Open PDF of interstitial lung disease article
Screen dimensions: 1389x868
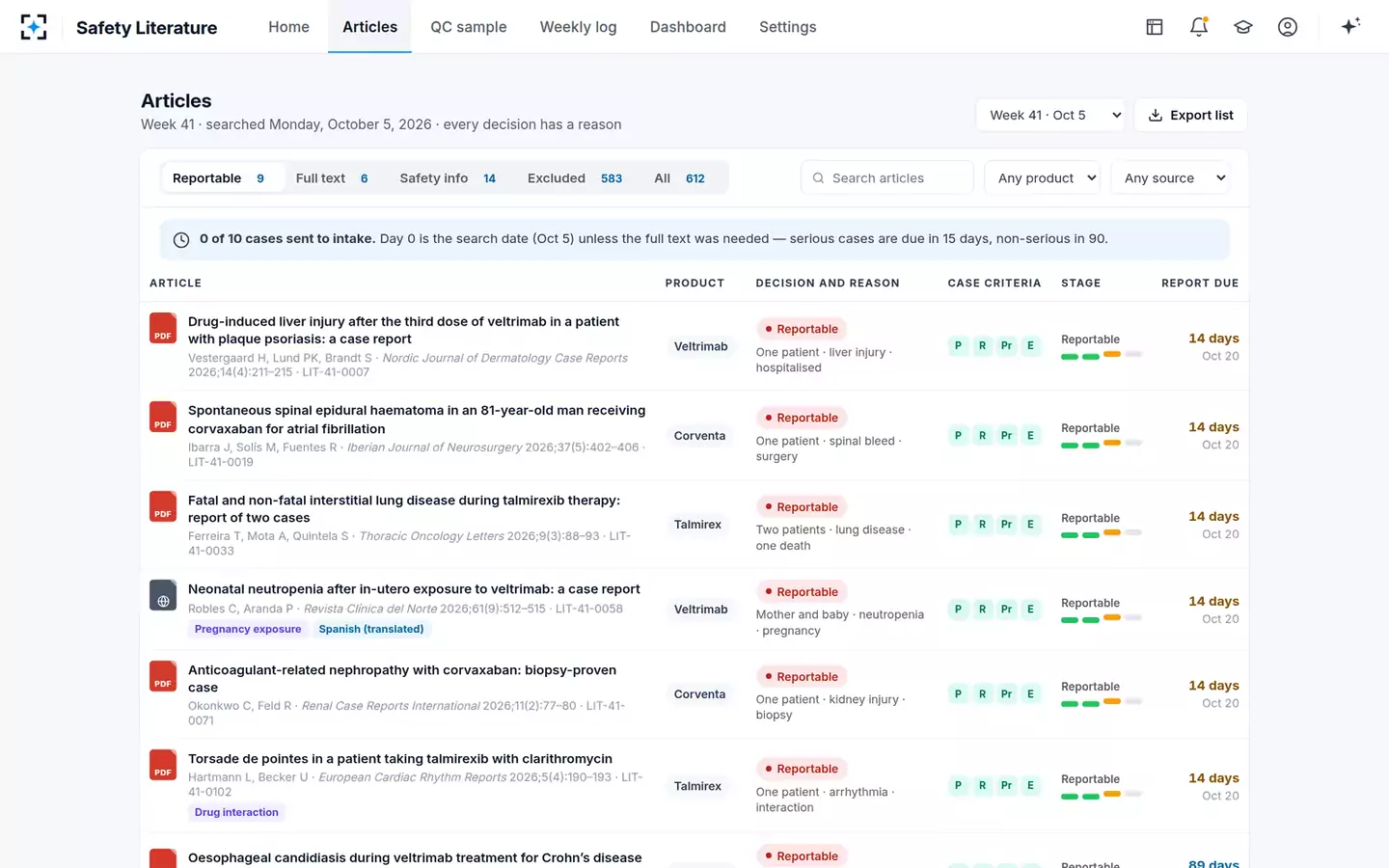click(163, 506)
